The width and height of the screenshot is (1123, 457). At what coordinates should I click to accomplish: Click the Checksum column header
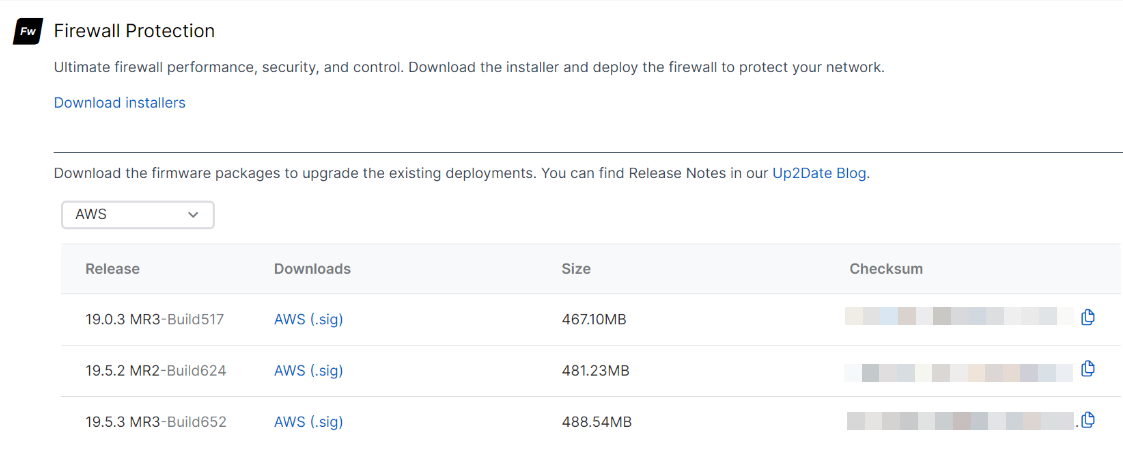click(x=885, y=269)
